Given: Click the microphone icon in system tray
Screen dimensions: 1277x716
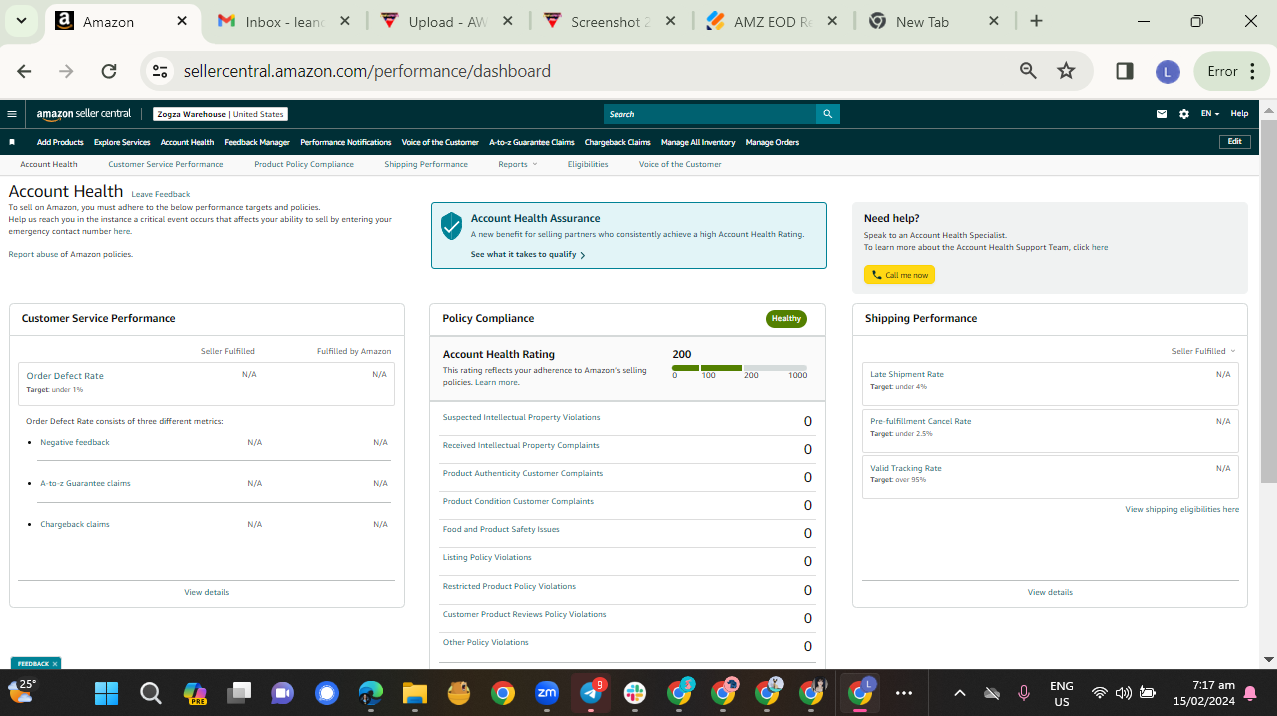Looking at the screenshot, I should click(x=1023, y=693).
